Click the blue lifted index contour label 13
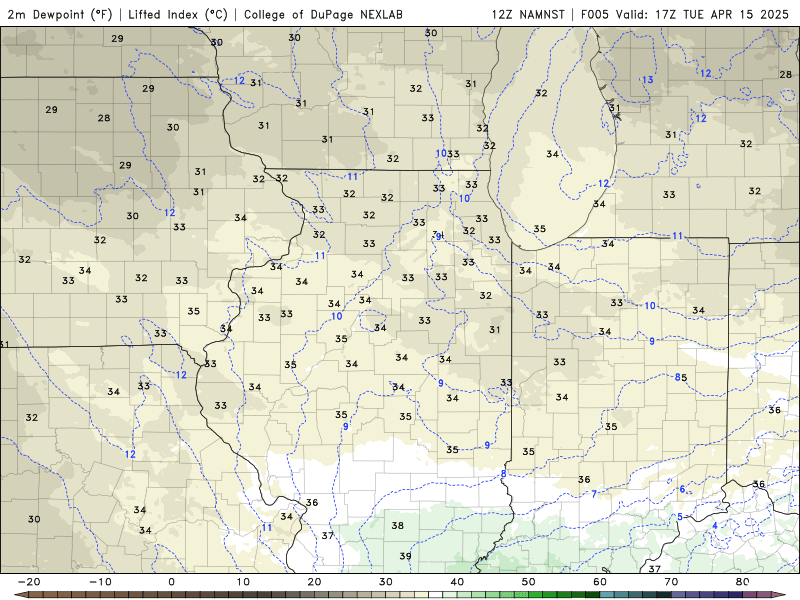 click(647, 80)
